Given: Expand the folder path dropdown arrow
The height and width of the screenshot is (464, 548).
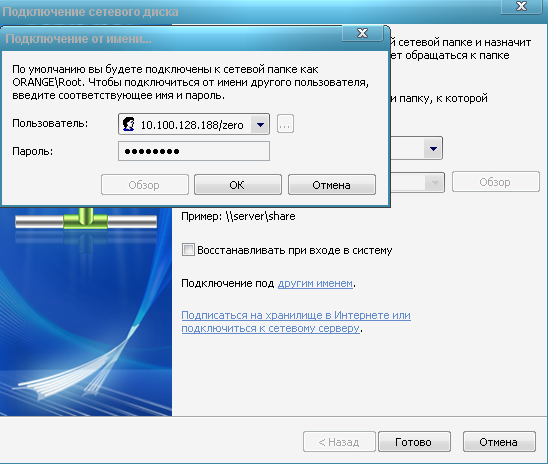Looking at the screenshot, I should click(435, 182).
